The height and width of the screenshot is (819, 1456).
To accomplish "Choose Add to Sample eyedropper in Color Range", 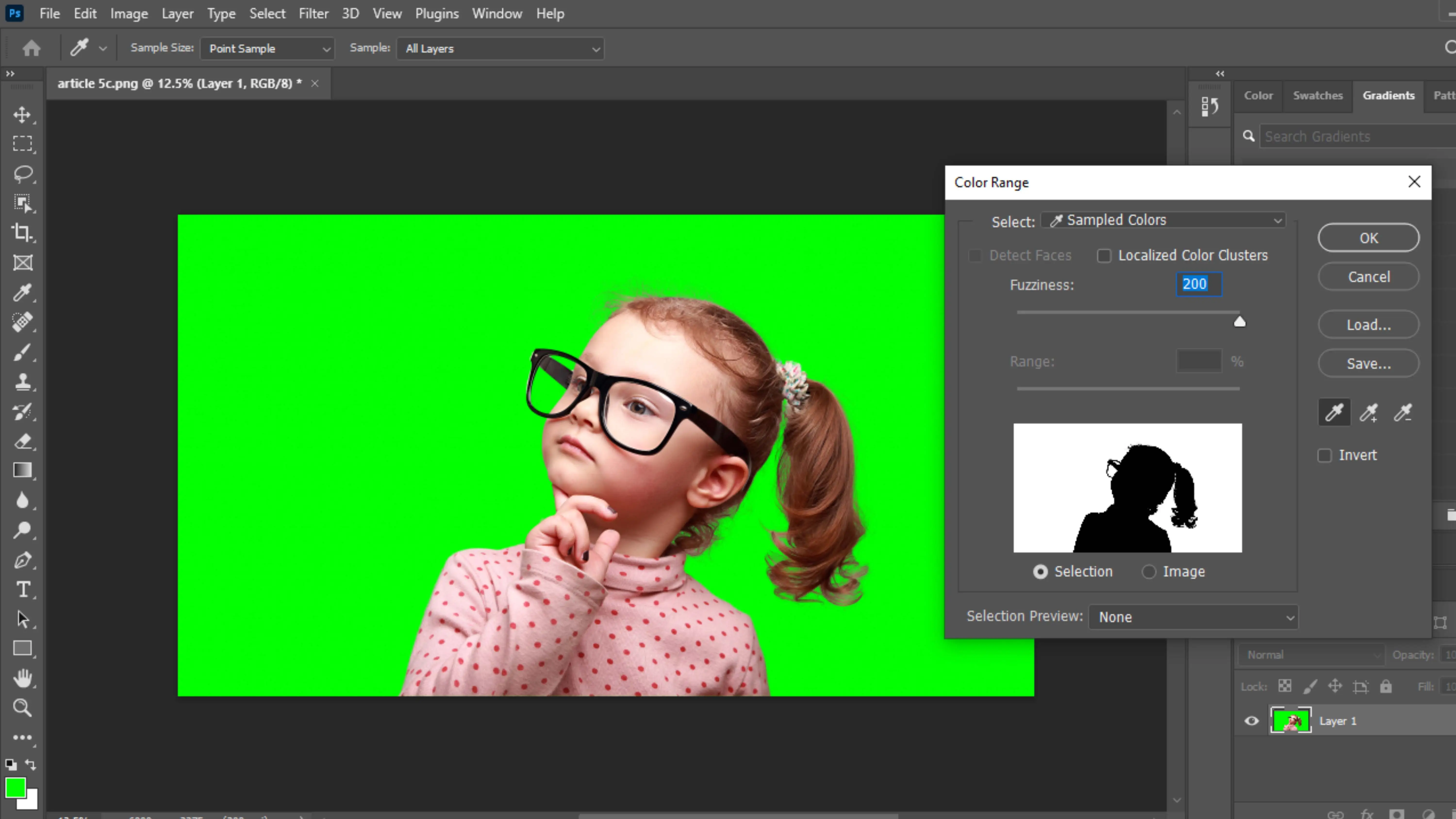I will (x=1368, y=413).
